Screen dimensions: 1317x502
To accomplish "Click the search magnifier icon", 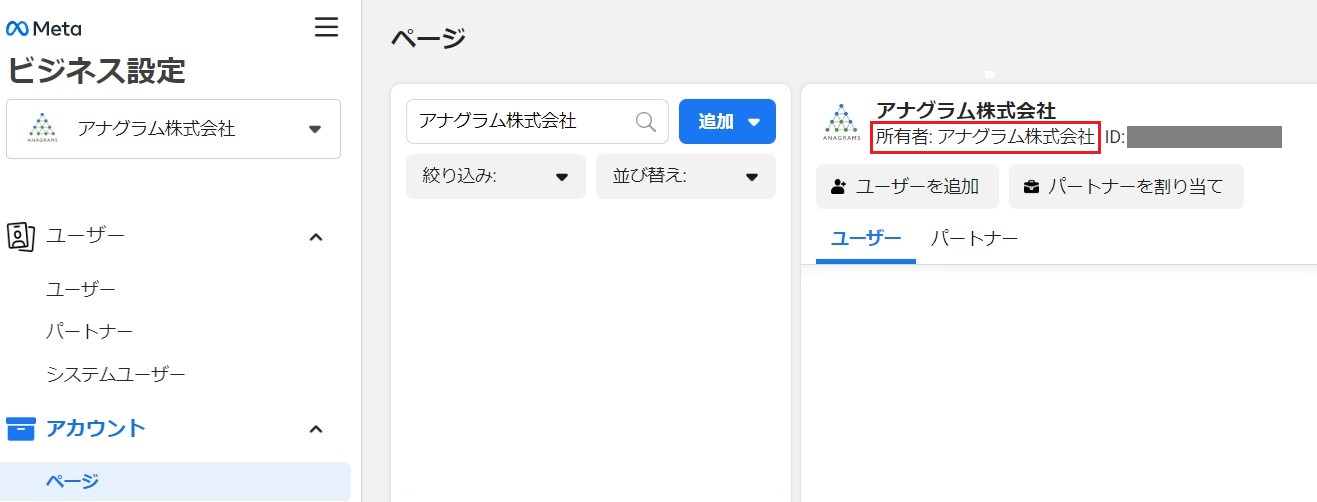I will 646,121.
